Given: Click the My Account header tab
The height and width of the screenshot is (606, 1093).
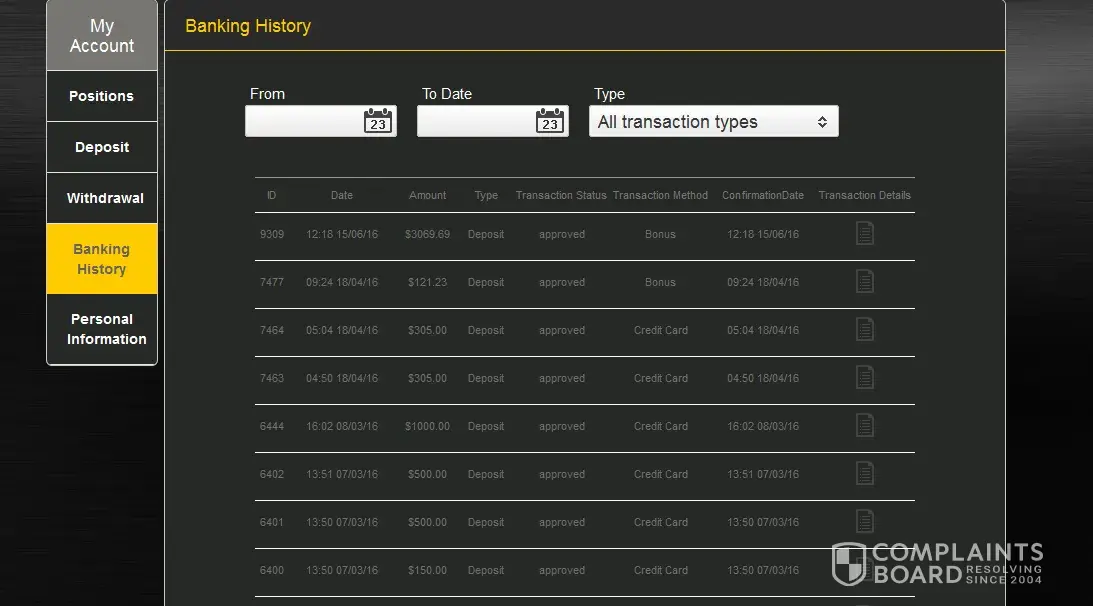Looking at the screenshot, I should click(x=101, y=36).
